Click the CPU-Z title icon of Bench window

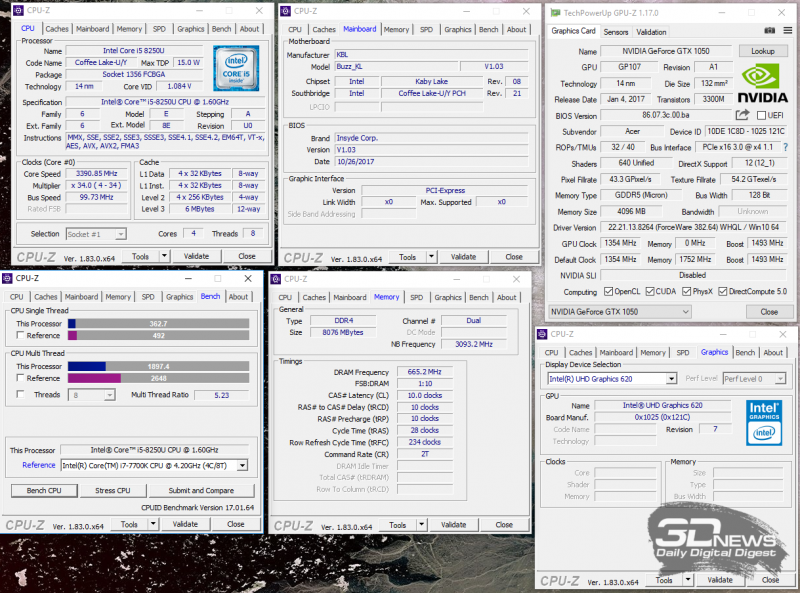pos(7,278)
